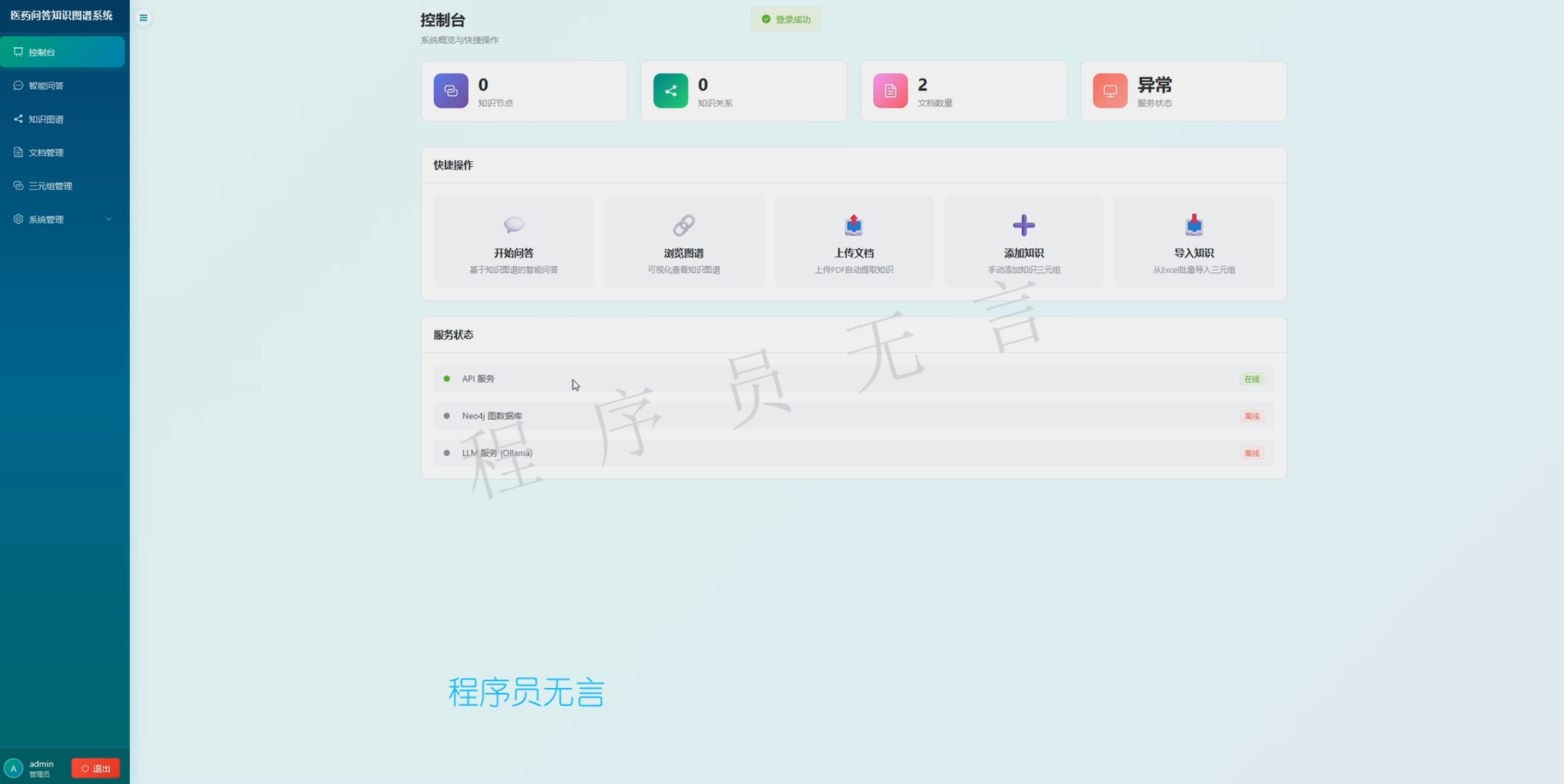Click the orange service status monitor icon

[1109, 91]
